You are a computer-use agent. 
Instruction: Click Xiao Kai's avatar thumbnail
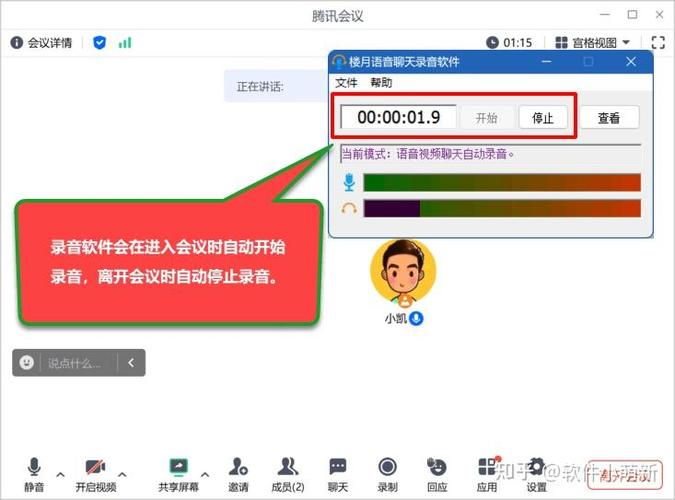tap(403, 272)
